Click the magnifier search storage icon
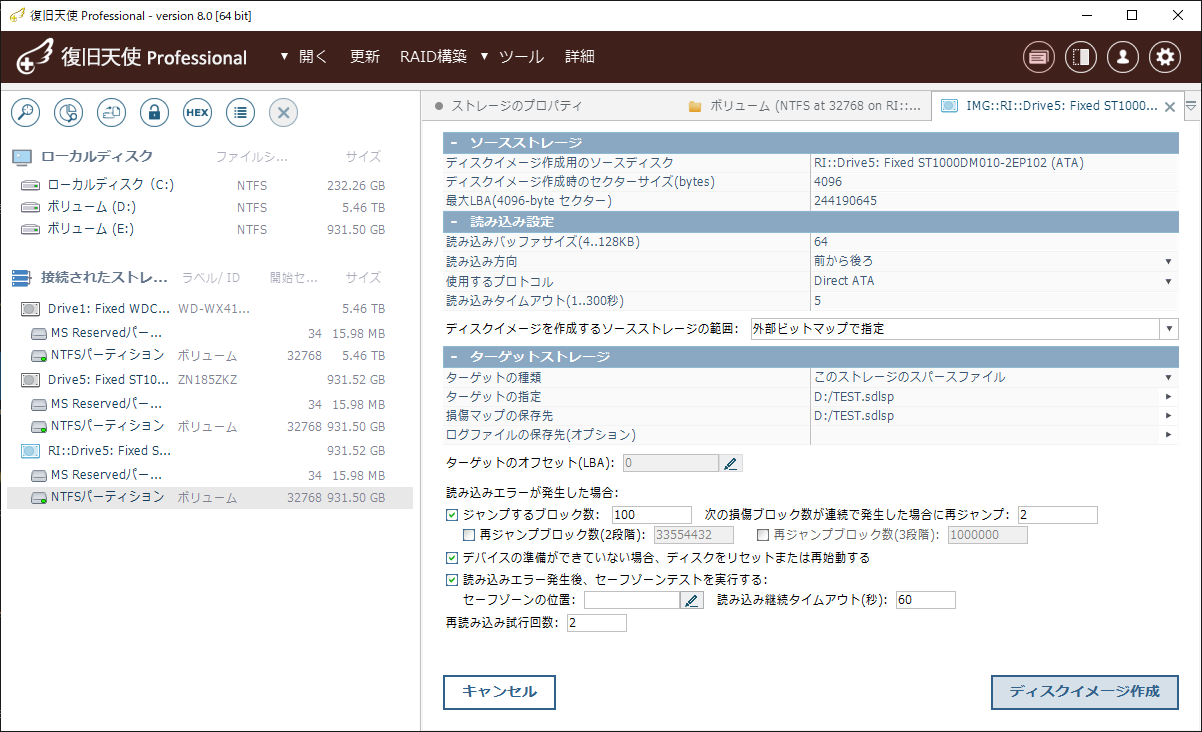 pyautogui.click(x=25, y=112)
